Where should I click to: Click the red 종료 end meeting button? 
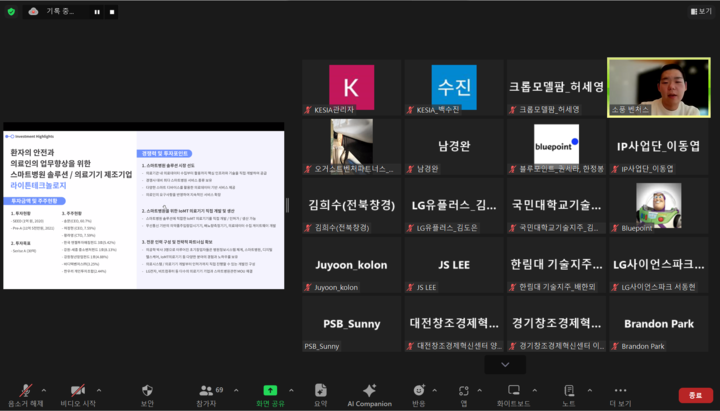tap(695, 395)
